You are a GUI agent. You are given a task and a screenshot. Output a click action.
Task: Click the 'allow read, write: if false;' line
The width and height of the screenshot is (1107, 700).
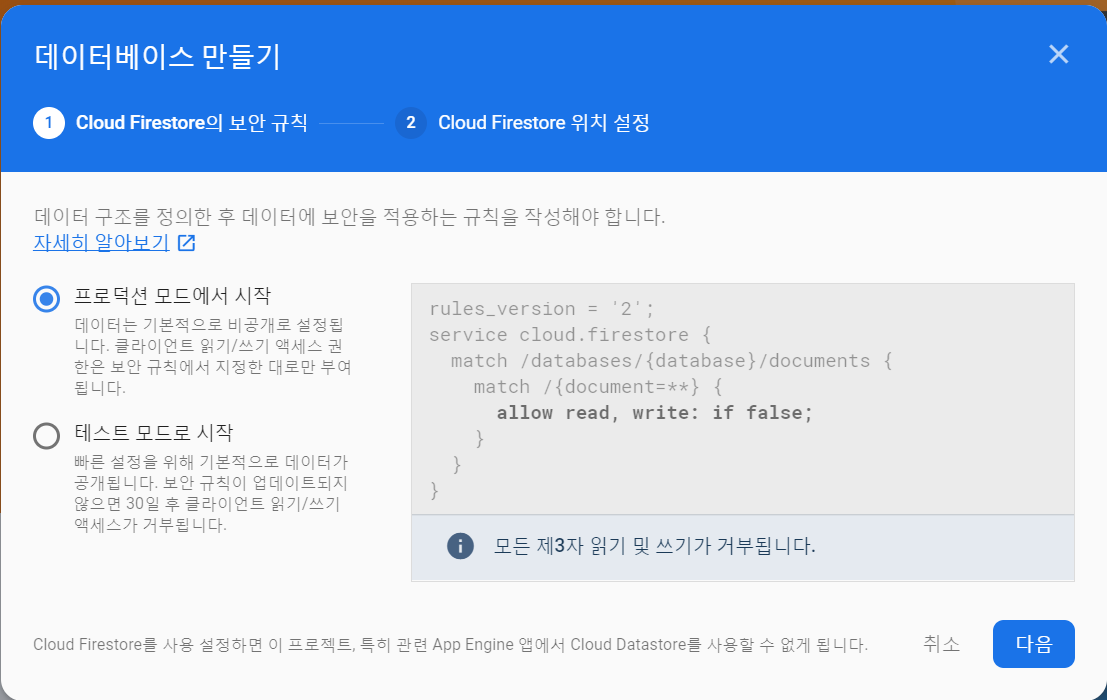(654, 413)
